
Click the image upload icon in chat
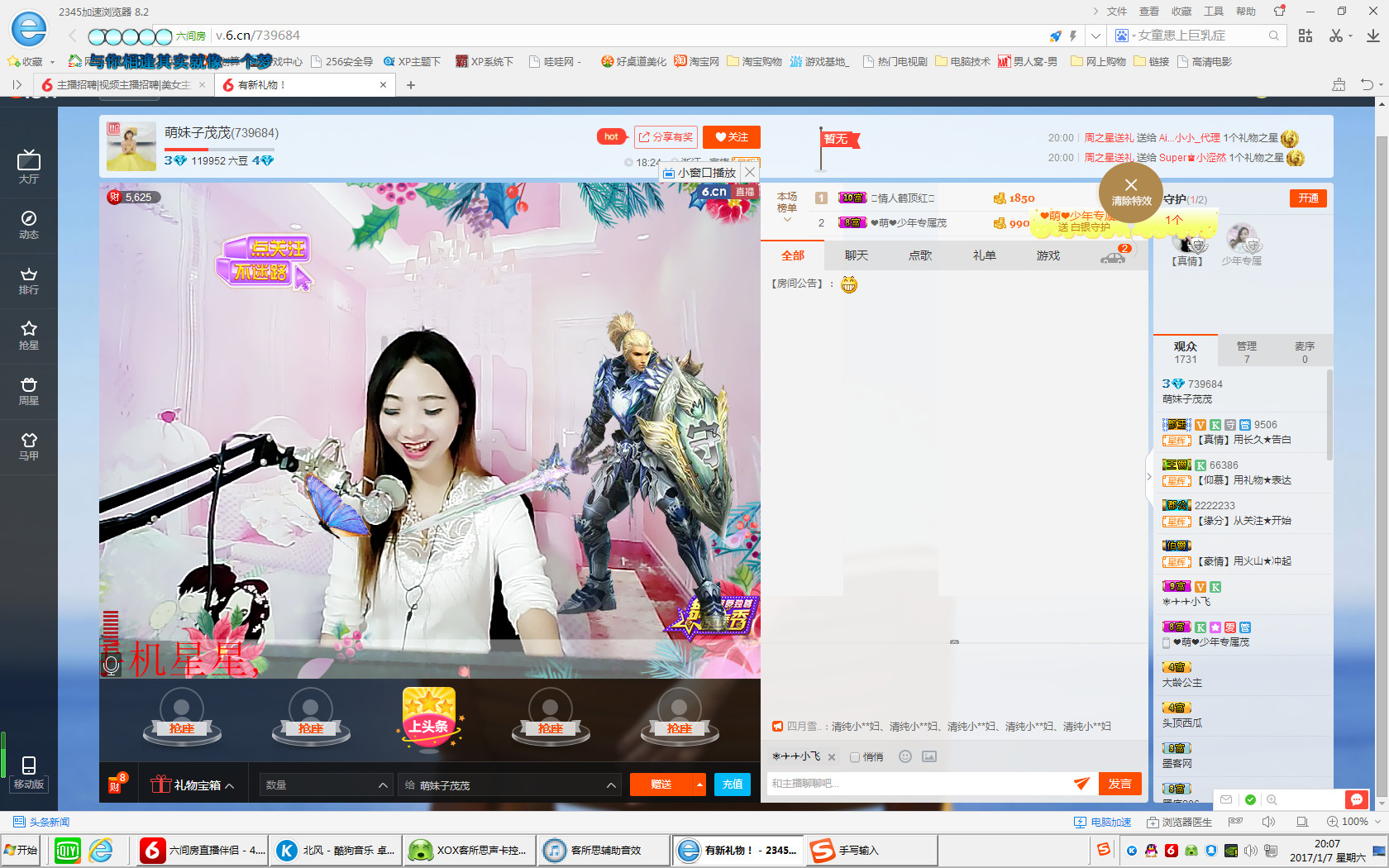(929, 756)
